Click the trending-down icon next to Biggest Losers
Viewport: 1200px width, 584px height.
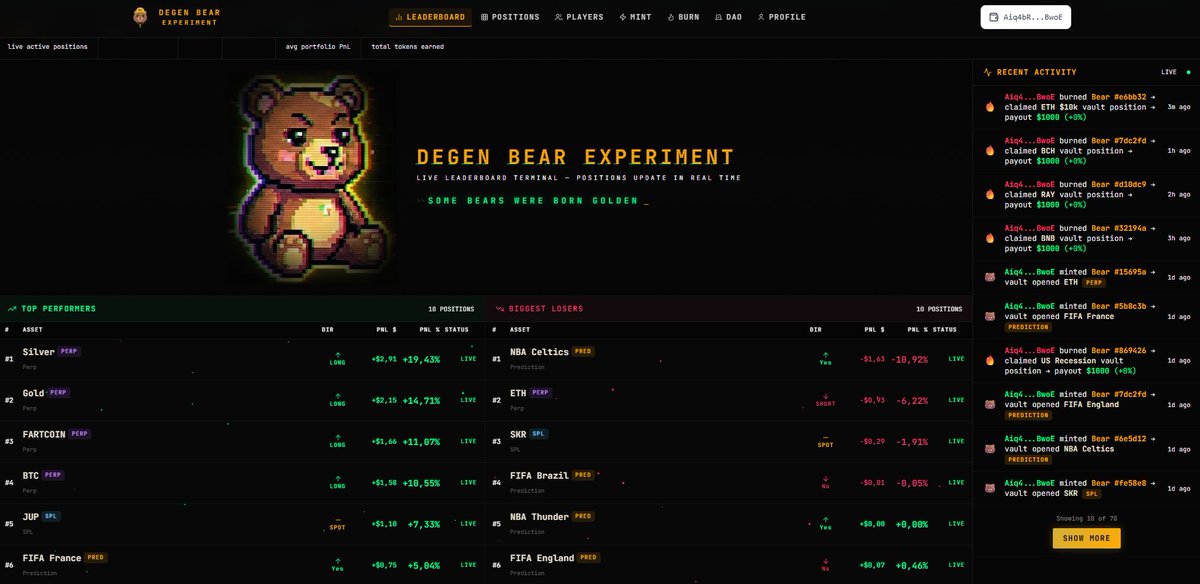[x=499, y=309]
